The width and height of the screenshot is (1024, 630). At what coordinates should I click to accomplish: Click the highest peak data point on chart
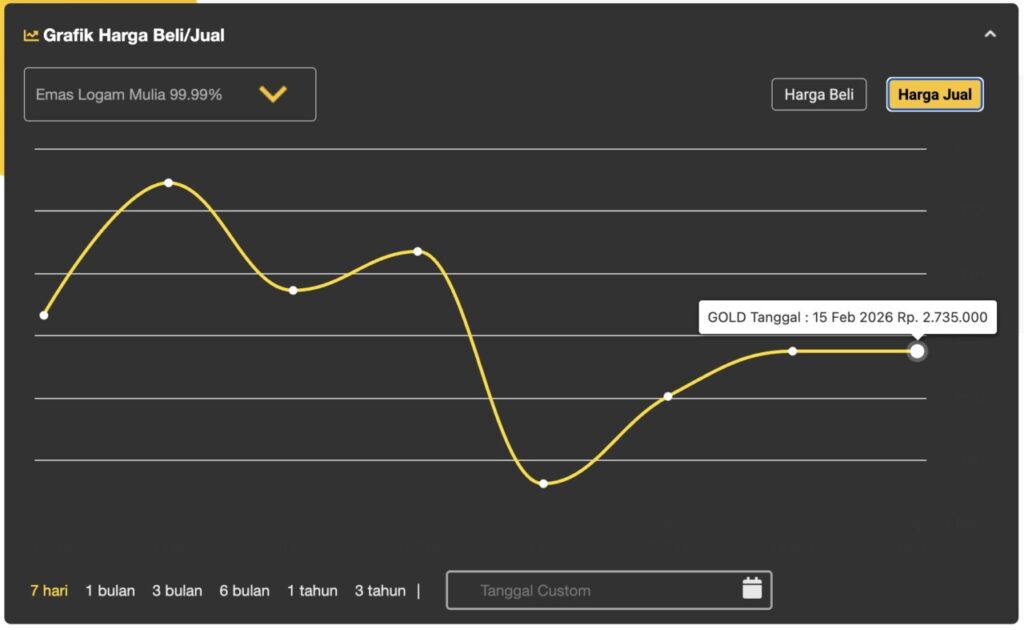click(168, 183)
